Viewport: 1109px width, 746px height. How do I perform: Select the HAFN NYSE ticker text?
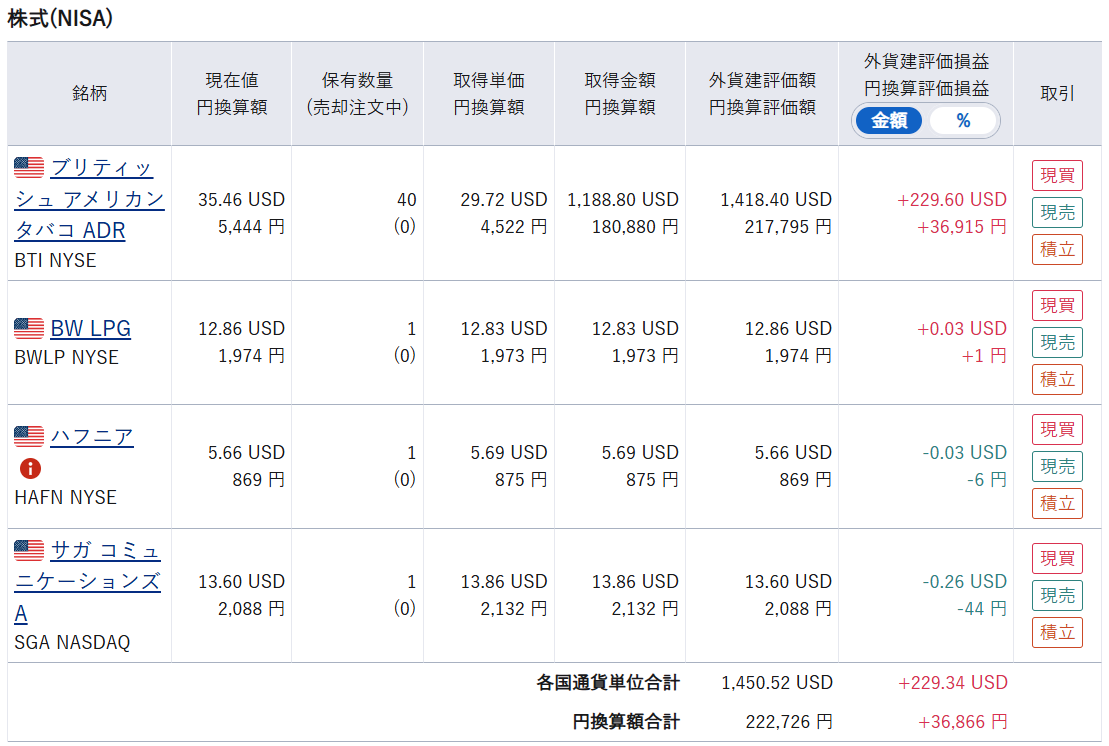coord(65,497)
